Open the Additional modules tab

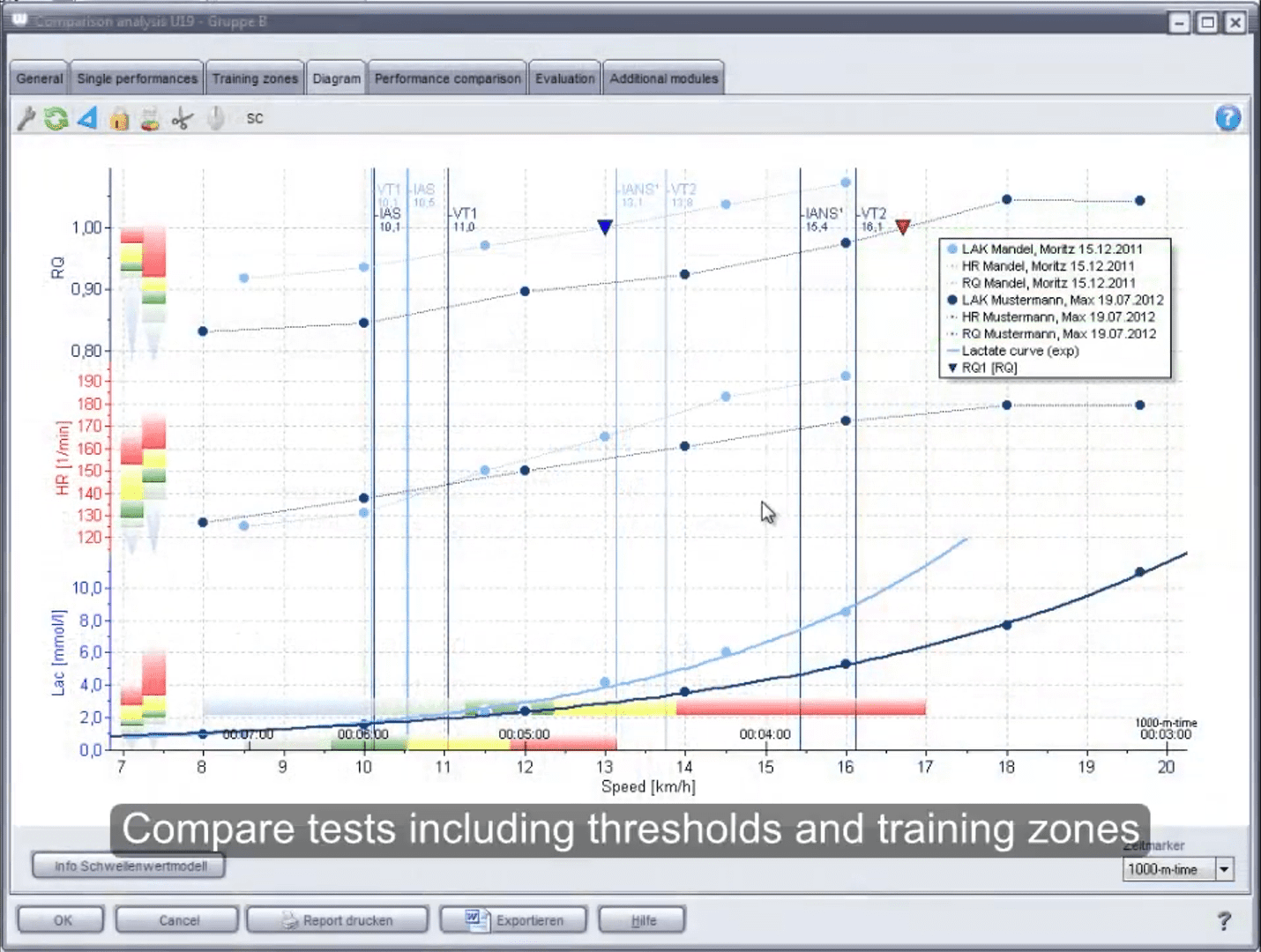pos(664,78)
